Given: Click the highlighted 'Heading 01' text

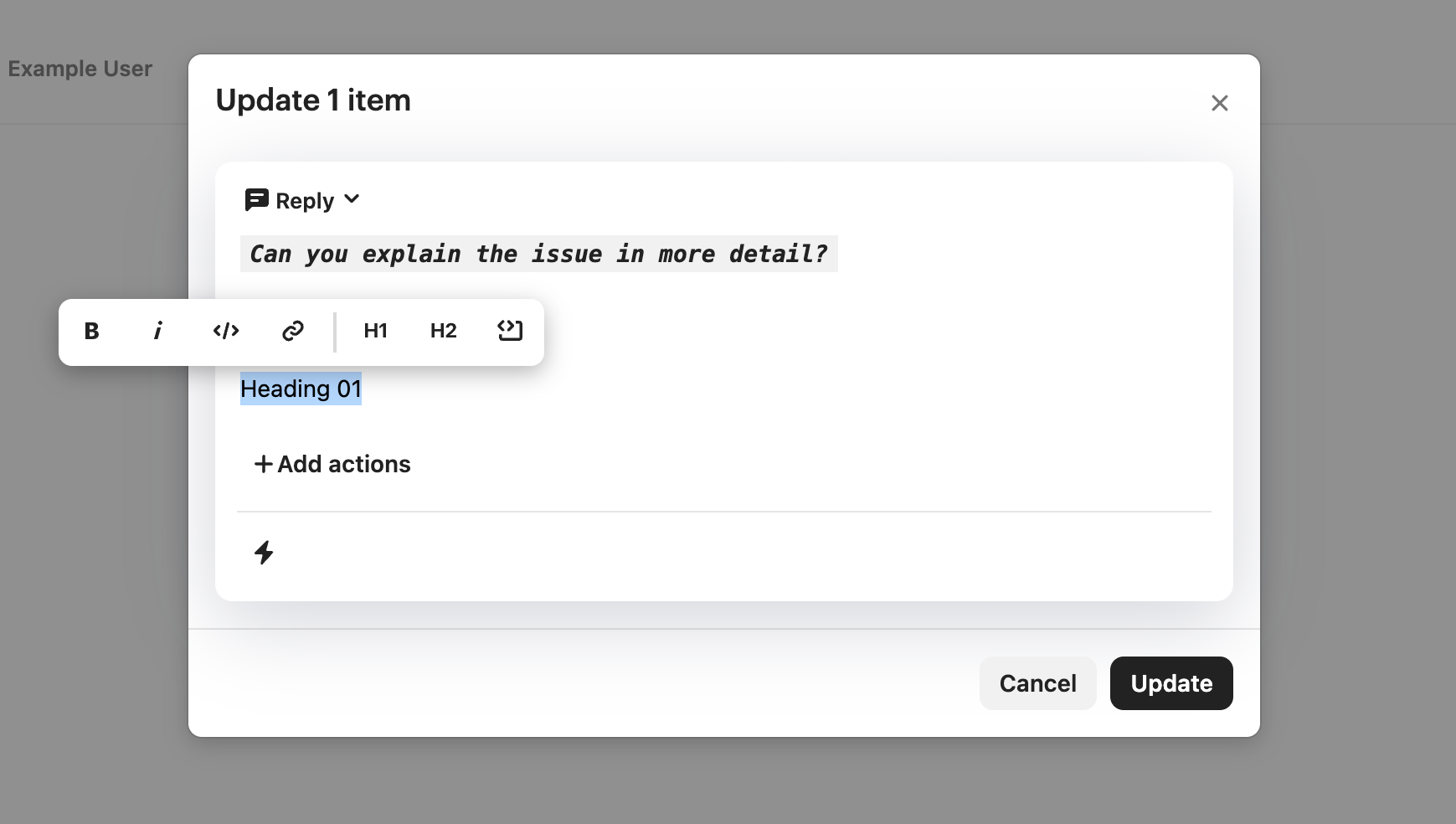Looking at the screenshot, I should click(x=301, y=389).
